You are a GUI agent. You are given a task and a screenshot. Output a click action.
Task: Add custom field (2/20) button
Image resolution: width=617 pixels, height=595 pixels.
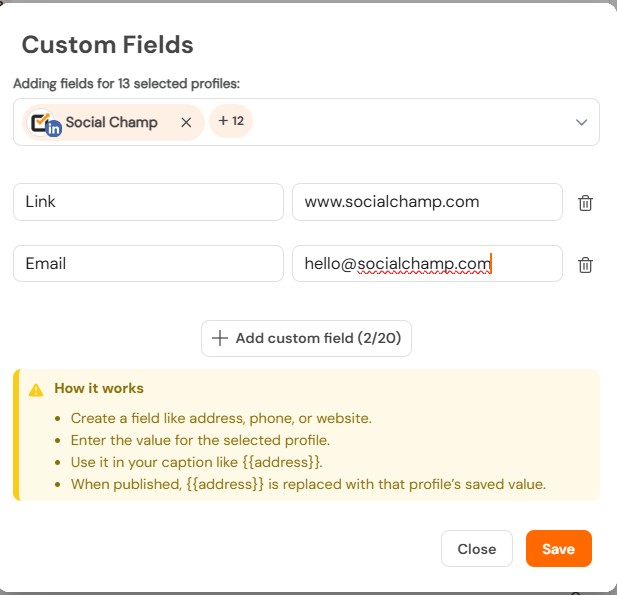306,338
